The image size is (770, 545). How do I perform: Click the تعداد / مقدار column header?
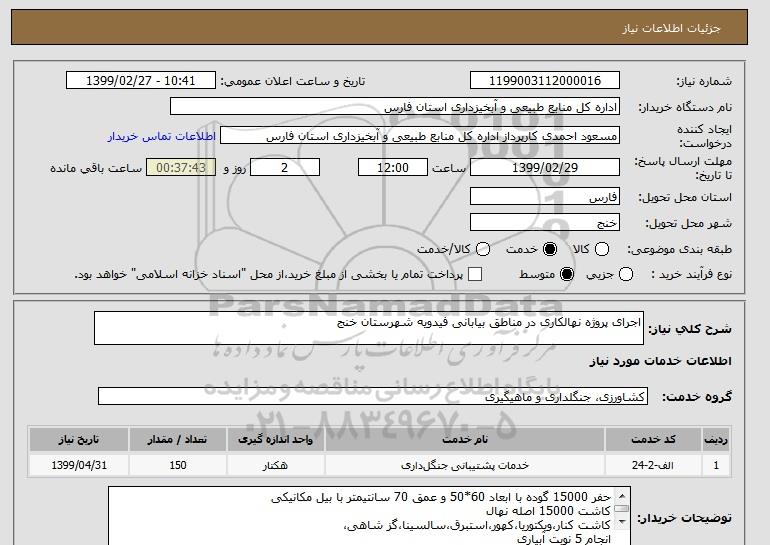178,440
